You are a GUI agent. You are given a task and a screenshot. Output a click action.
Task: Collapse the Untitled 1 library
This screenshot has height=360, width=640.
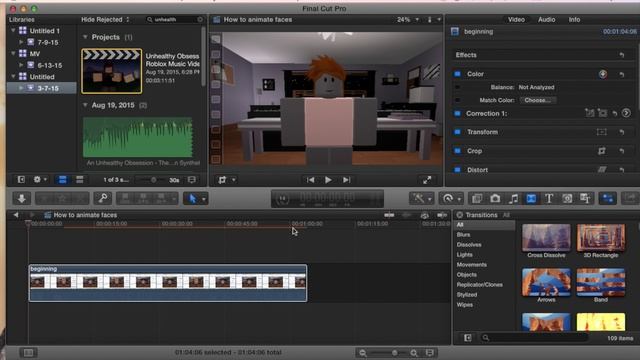(x=13, y=31)
